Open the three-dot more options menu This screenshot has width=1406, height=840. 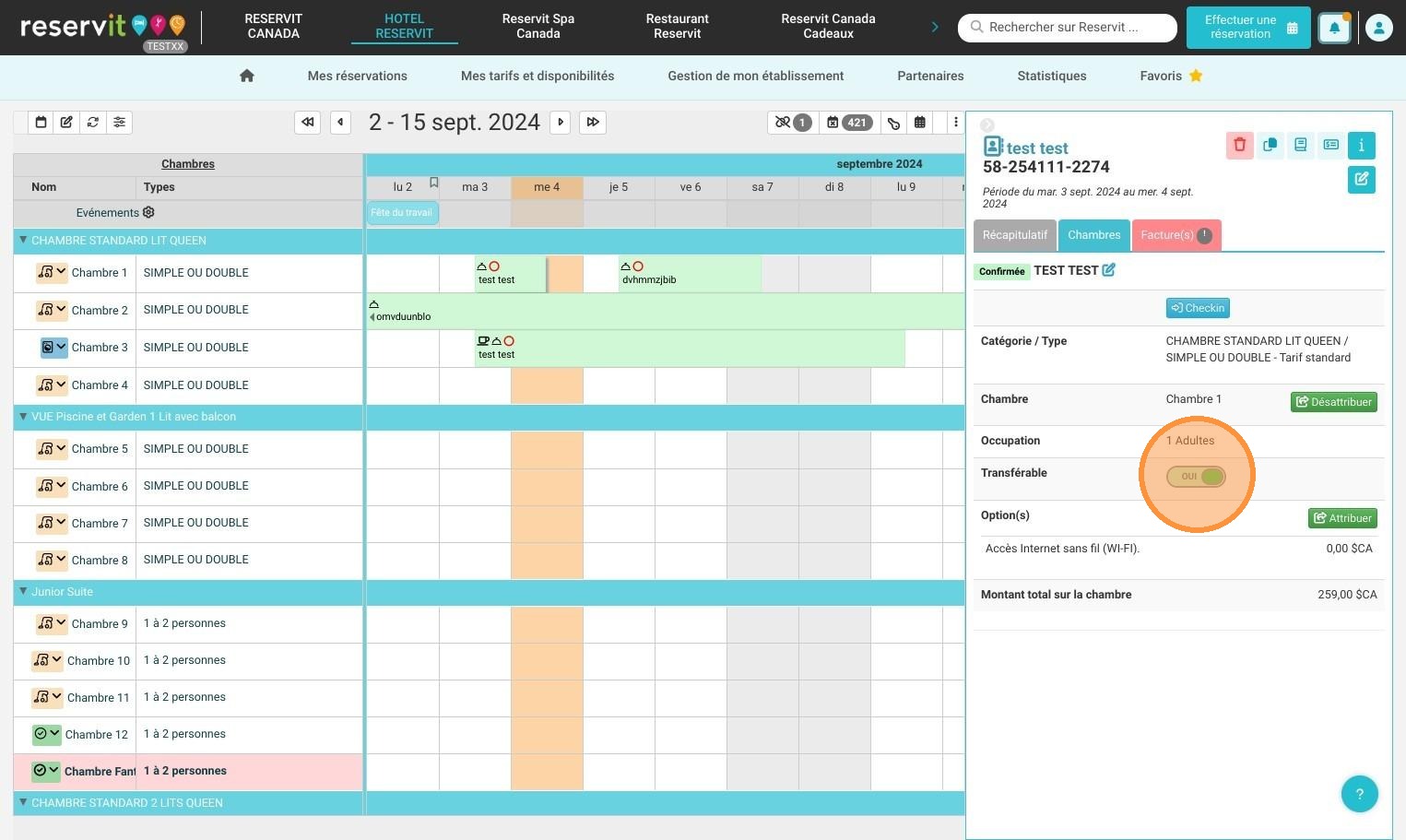(x=956, y=122)
